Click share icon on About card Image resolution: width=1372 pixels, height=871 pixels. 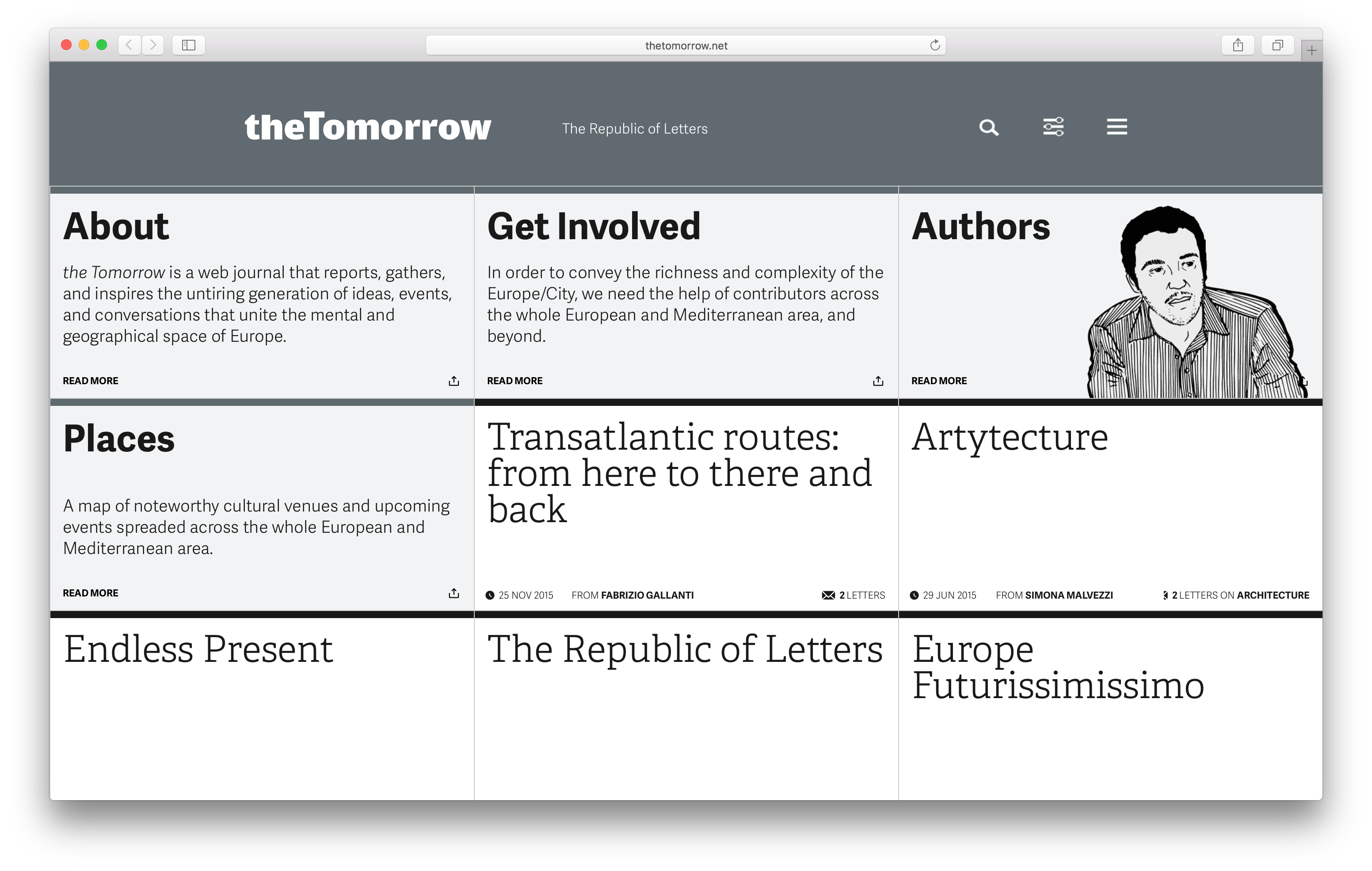tap(454, 381)
